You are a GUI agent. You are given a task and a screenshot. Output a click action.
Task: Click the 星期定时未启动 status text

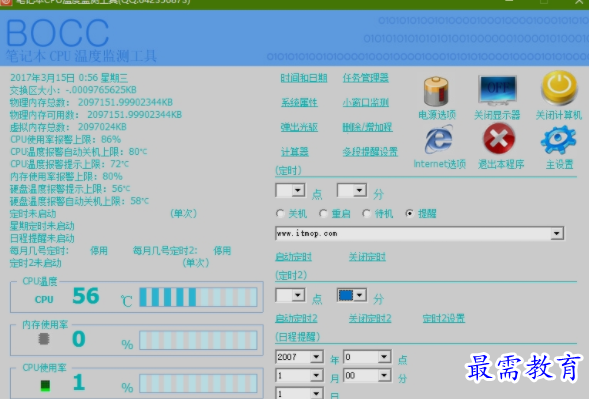(42, 226)
